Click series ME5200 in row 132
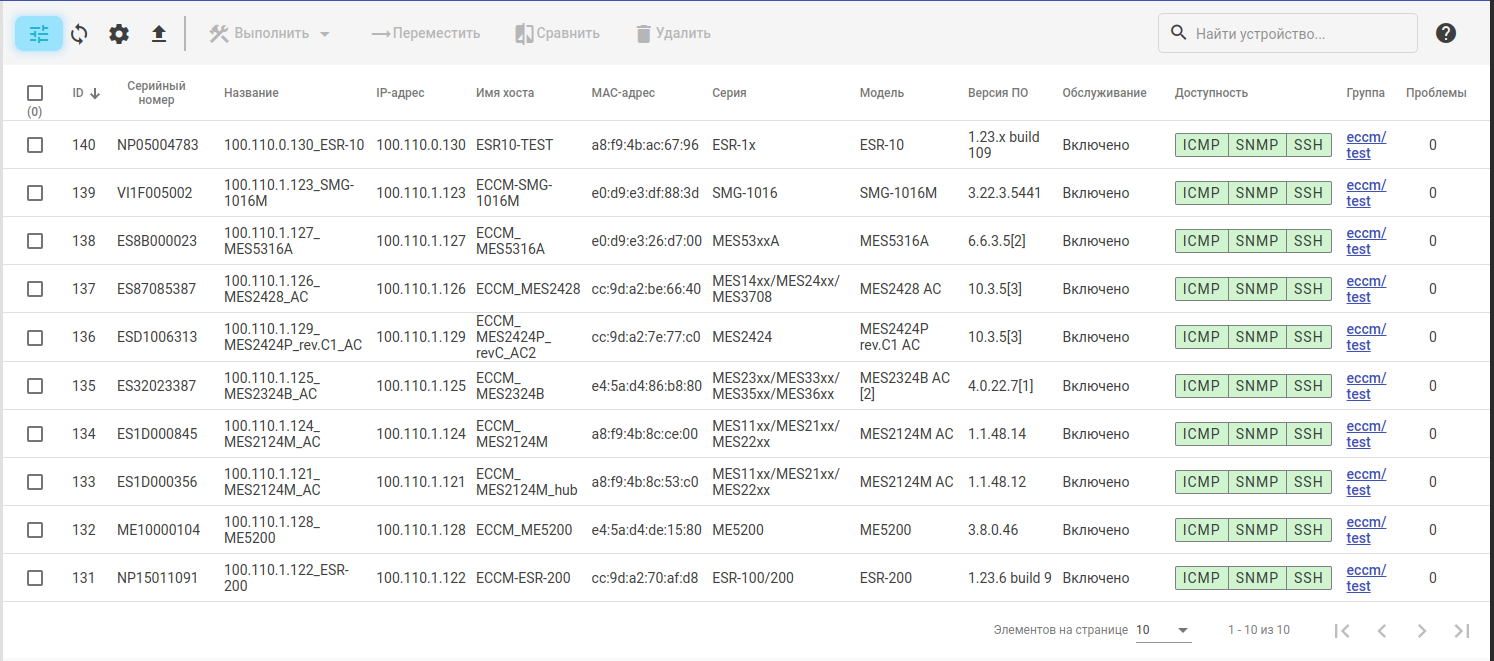The width and height of the screenshot is (1494, 661). click(x=738, y=530)
